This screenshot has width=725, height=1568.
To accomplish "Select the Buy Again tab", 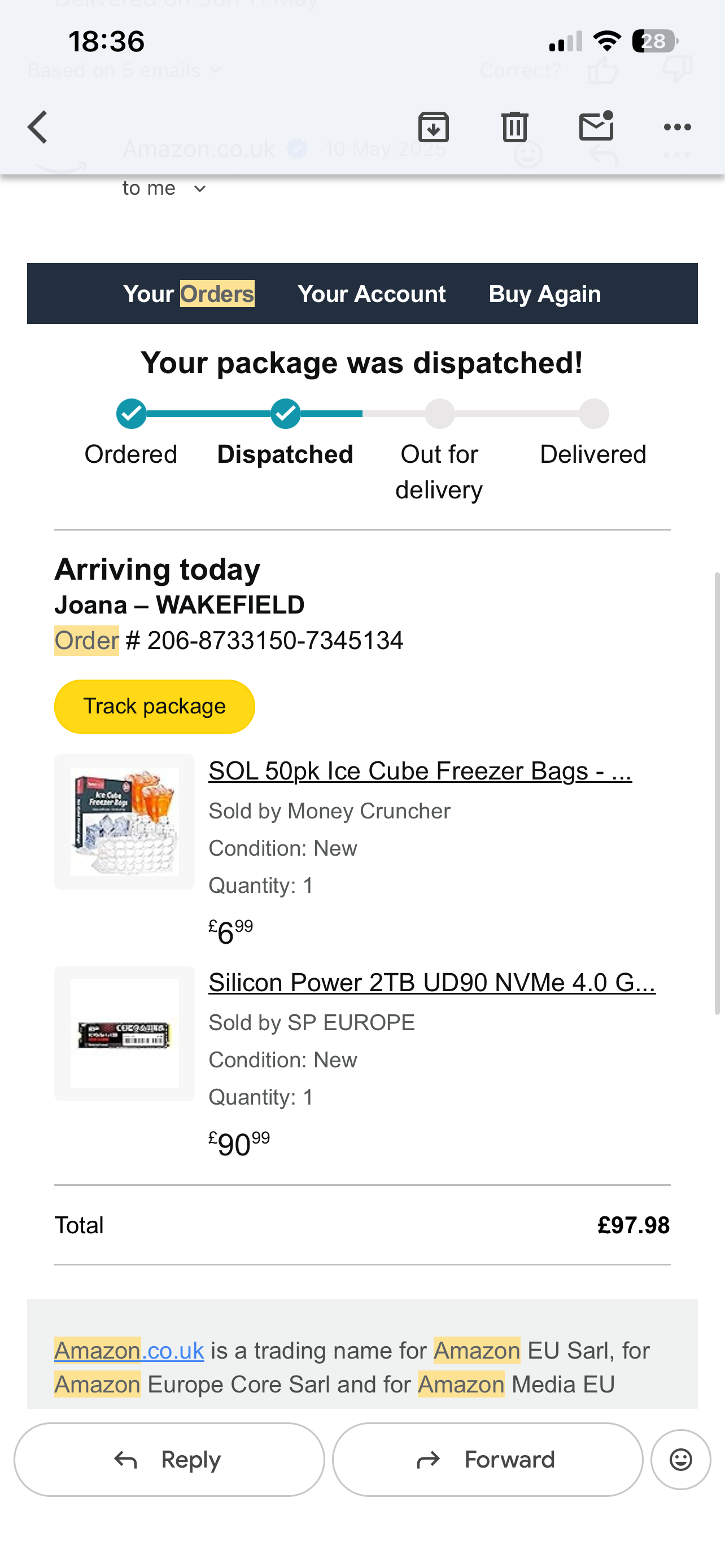I will (545, 294).
